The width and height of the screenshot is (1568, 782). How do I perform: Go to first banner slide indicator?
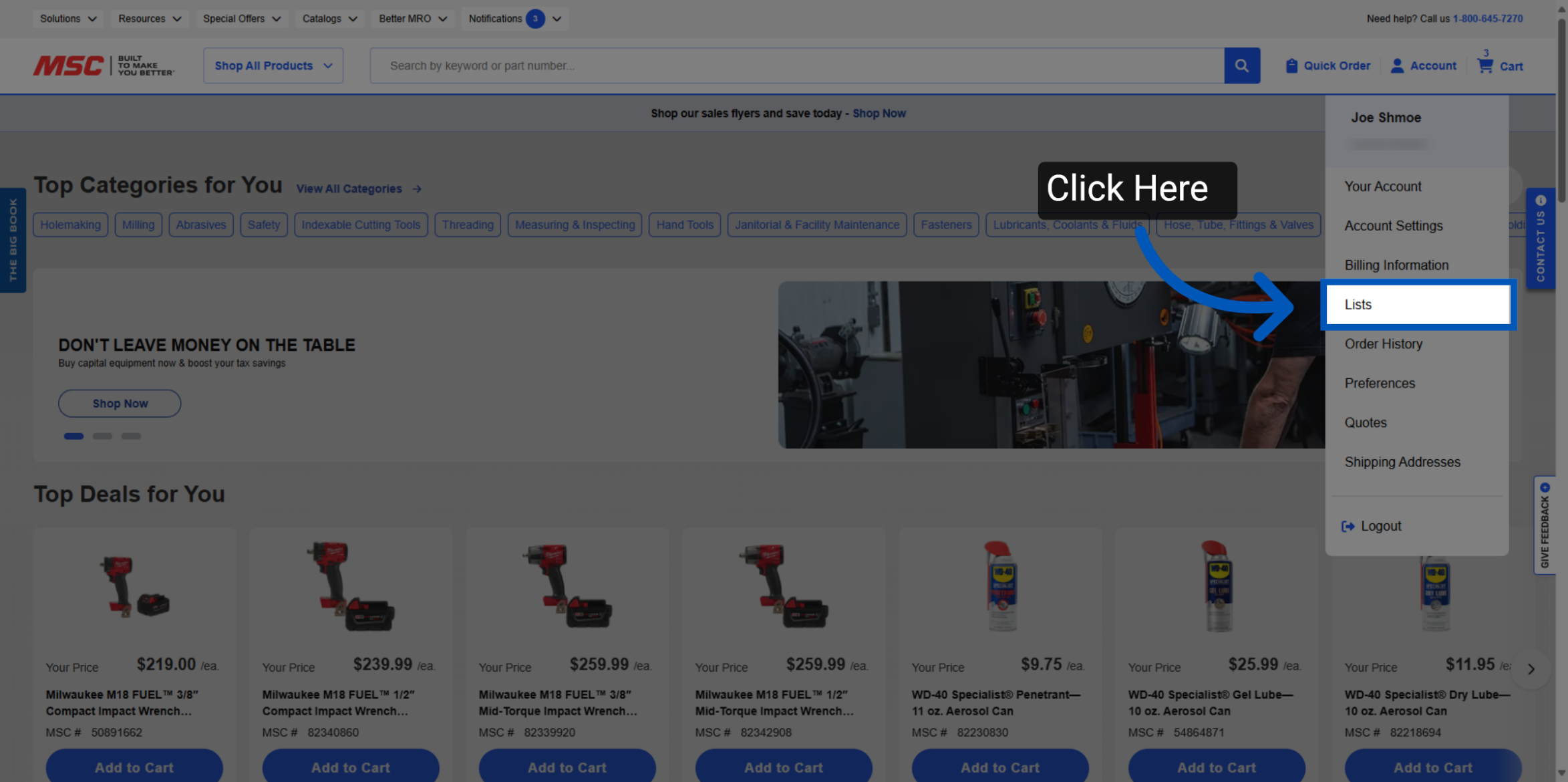73,436
